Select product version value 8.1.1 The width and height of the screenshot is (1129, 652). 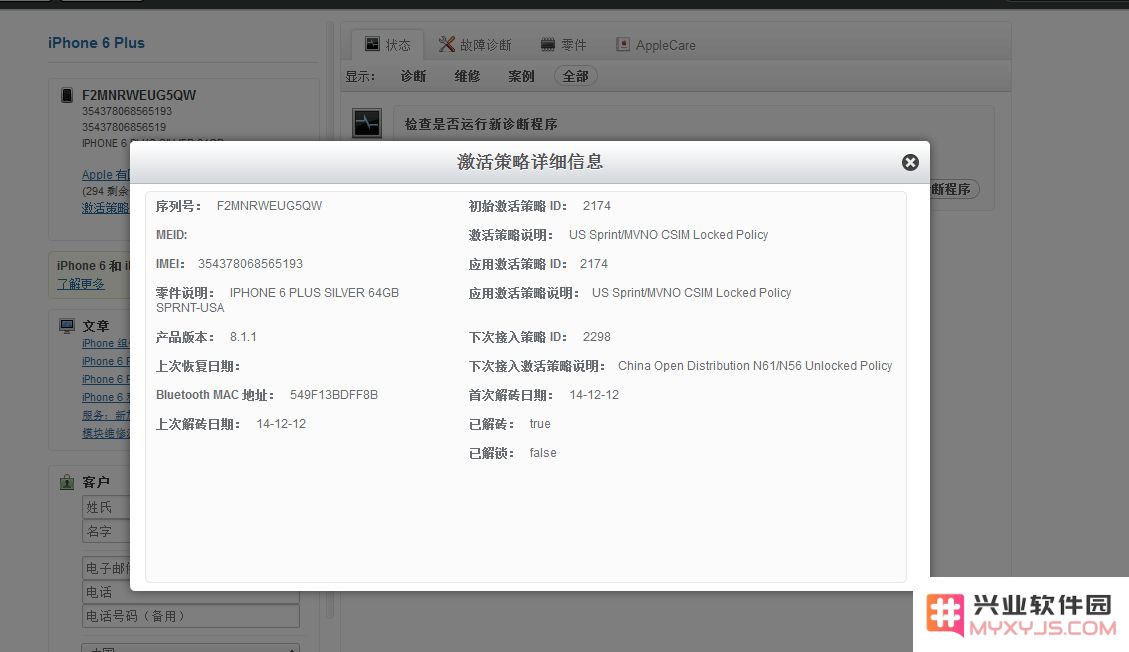[243, 337]
